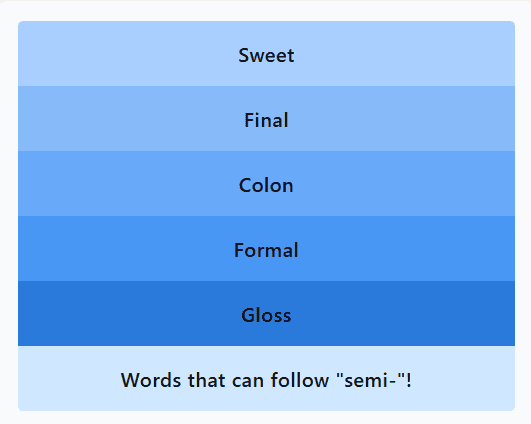Select the Gloss tile
531x424 pixels.
(x=266, y=314)
